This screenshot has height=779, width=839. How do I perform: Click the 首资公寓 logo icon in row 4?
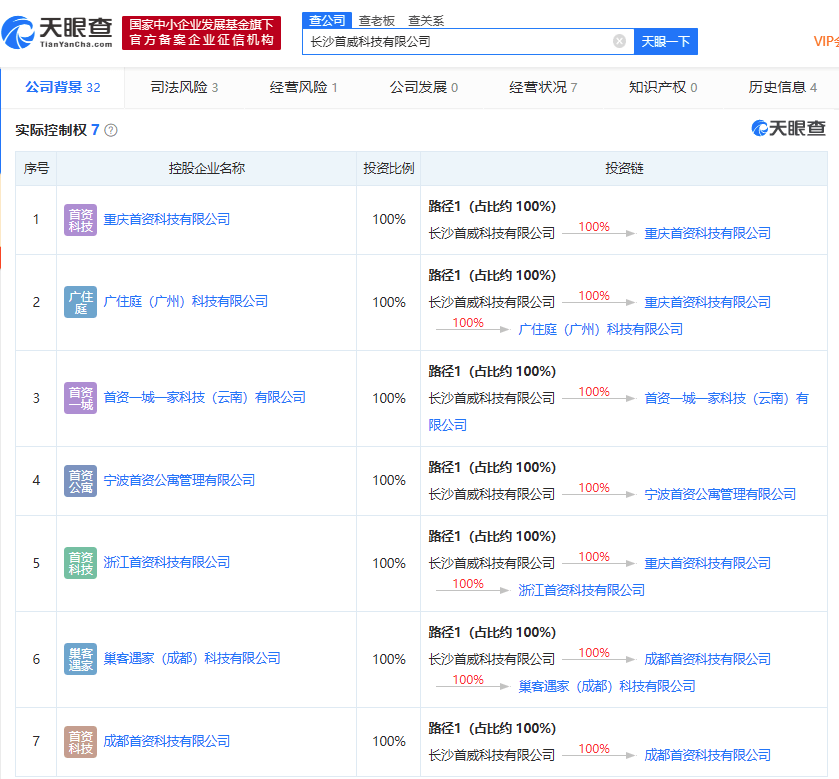[81, 480]
